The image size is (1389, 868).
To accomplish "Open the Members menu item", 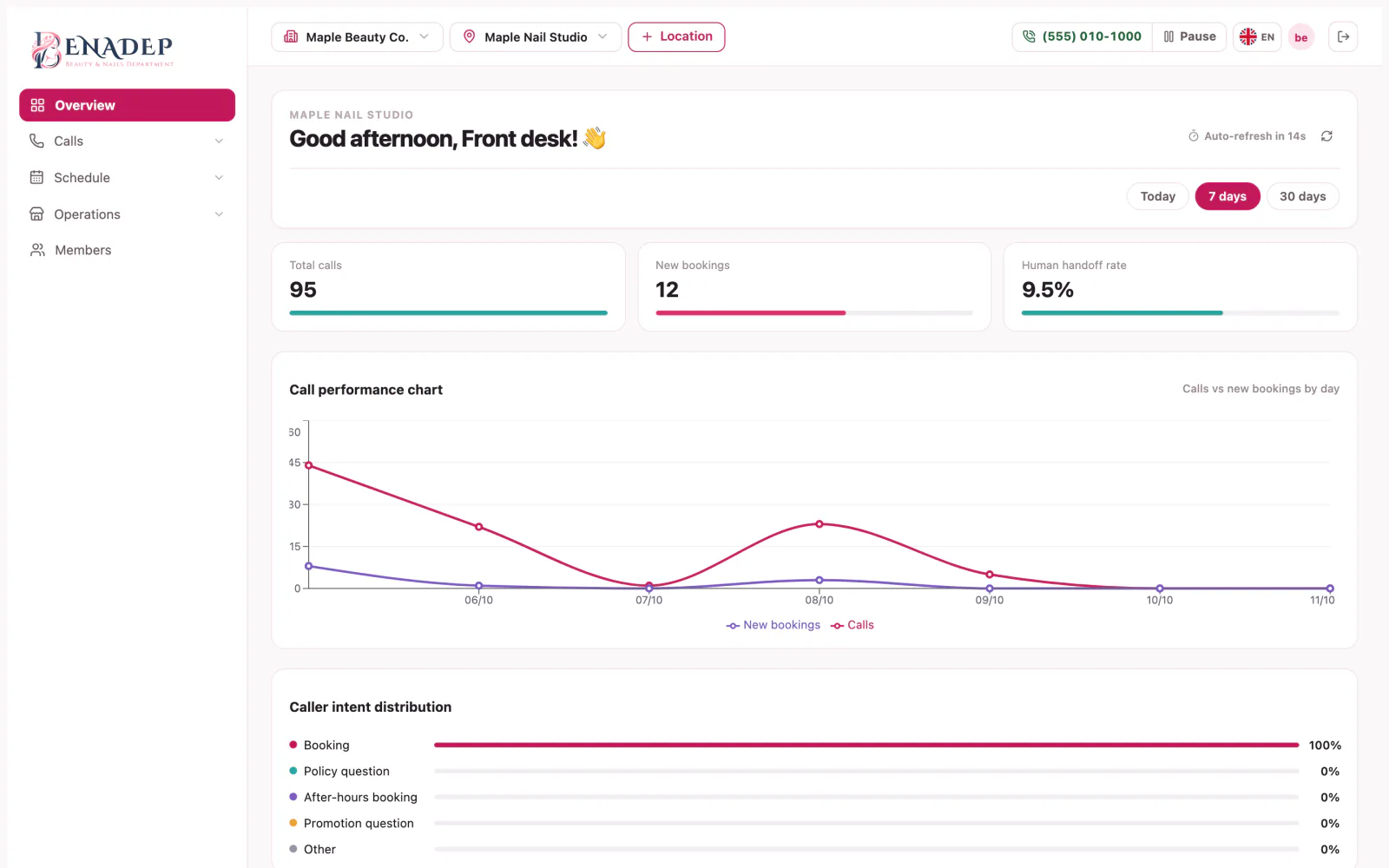I will pyautogui.click(x=127, y=250).
